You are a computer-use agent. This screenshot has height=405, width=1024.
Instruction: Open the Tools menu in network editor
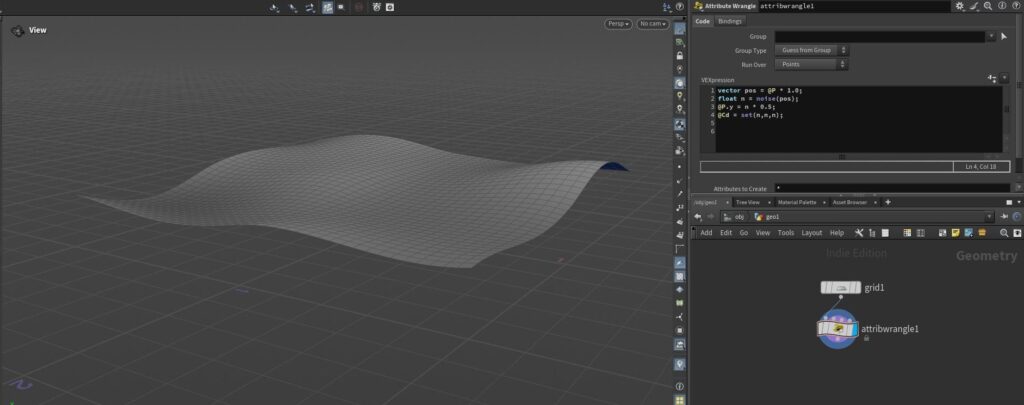(786, 233)
